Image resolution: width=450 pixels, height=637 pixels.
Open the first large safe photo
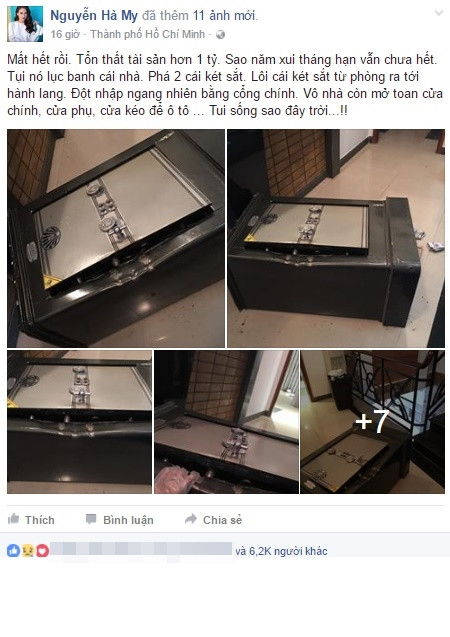coord(116,238)
